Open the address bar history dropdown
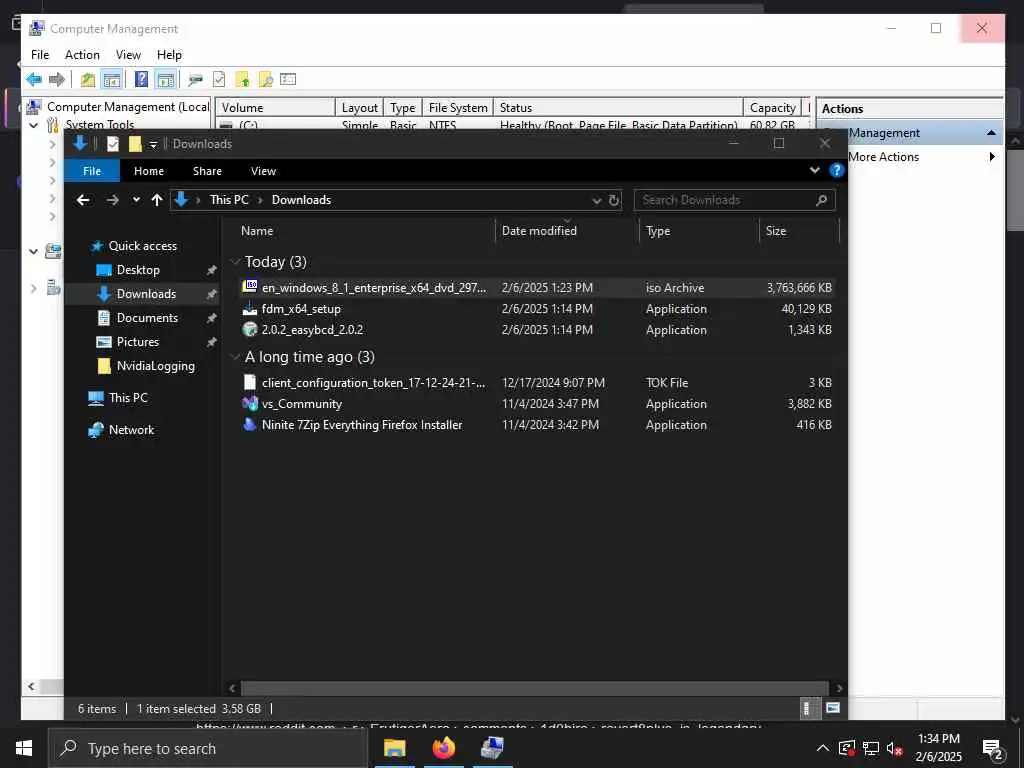Image resolution: width=1024 pixels, height=768 pixels. (x=596, y=200)
